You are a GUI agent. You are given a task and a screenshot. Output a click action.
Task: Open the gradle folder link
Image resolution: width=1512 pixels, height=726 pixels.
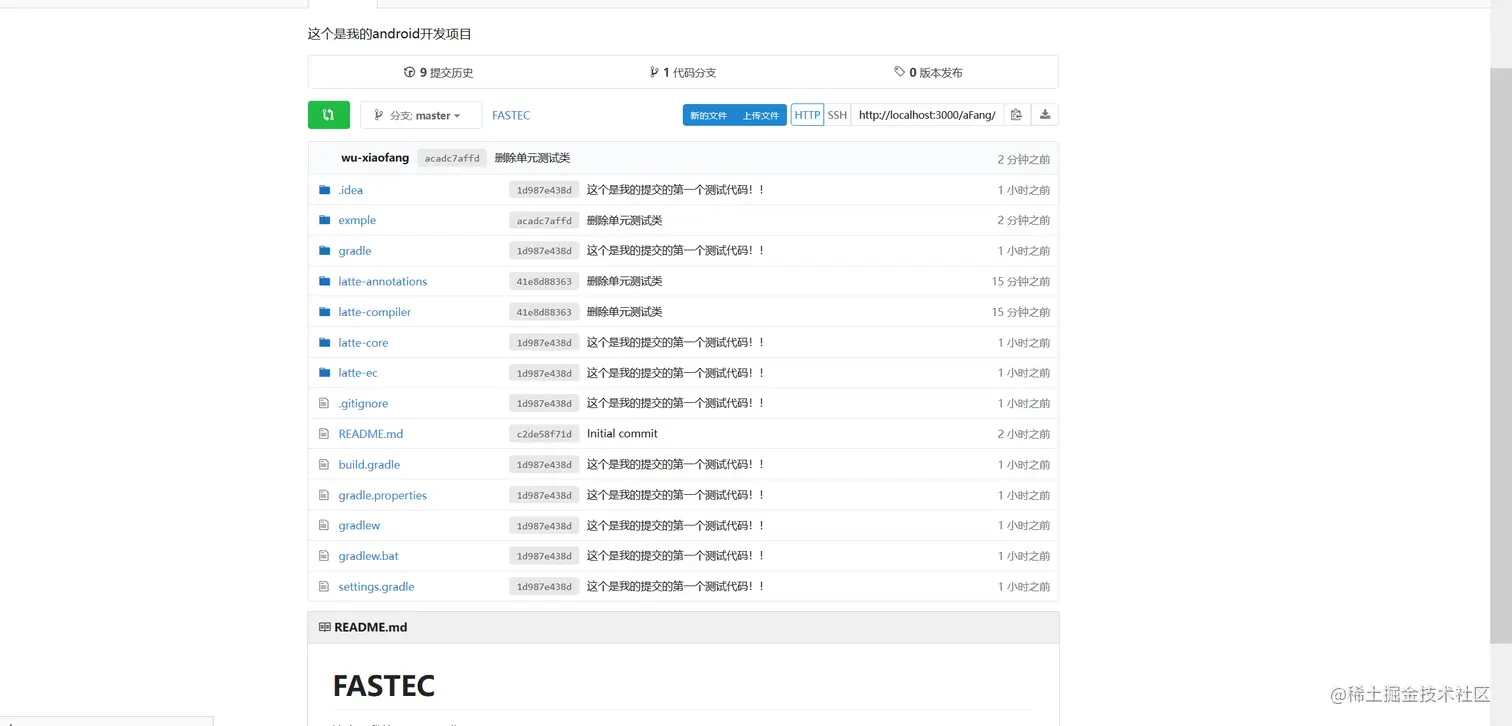click(x=355, y=251)
